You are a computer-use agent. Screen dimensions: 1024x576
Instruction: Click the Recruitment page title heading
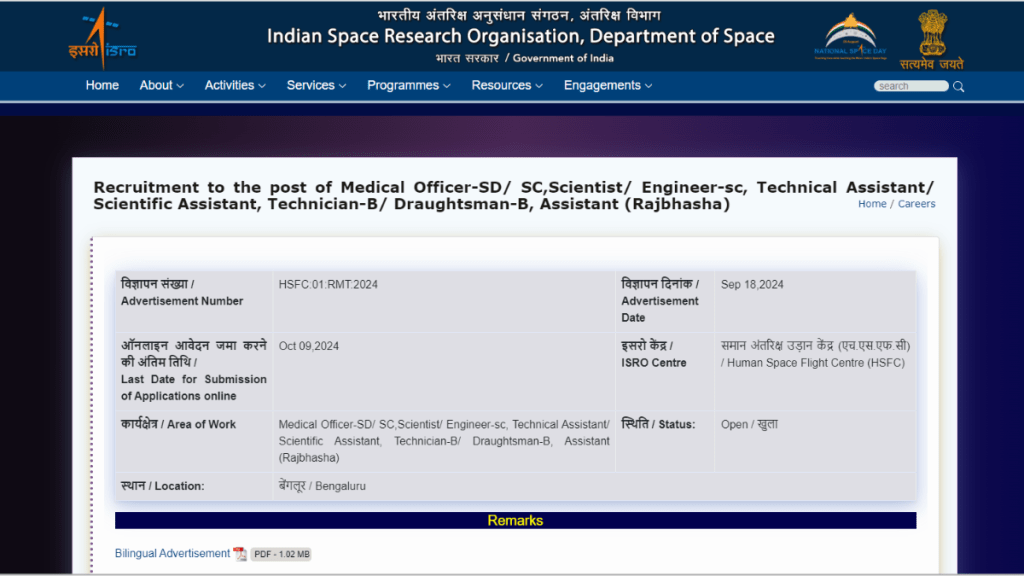pos(514,195)
